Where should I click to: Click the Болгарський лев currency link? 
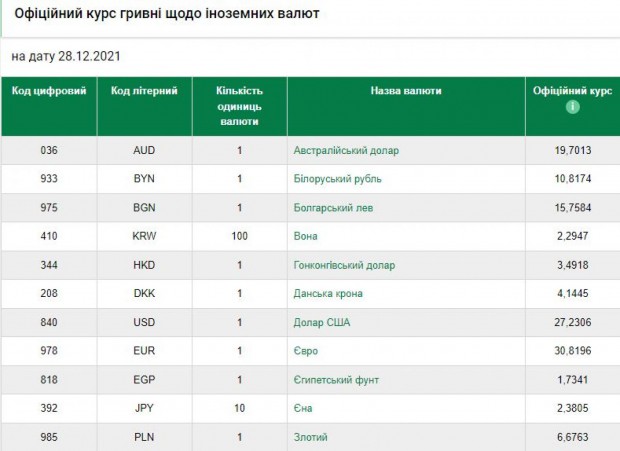(x=336, y=208)
